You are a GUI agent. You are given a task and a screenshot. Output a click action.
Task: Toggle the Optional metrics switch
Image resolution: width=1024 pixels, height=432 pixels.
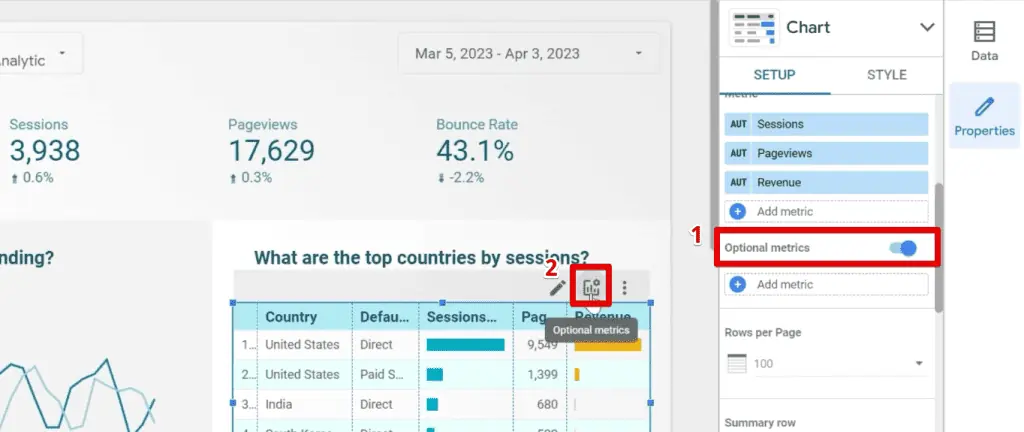[903, 248]
